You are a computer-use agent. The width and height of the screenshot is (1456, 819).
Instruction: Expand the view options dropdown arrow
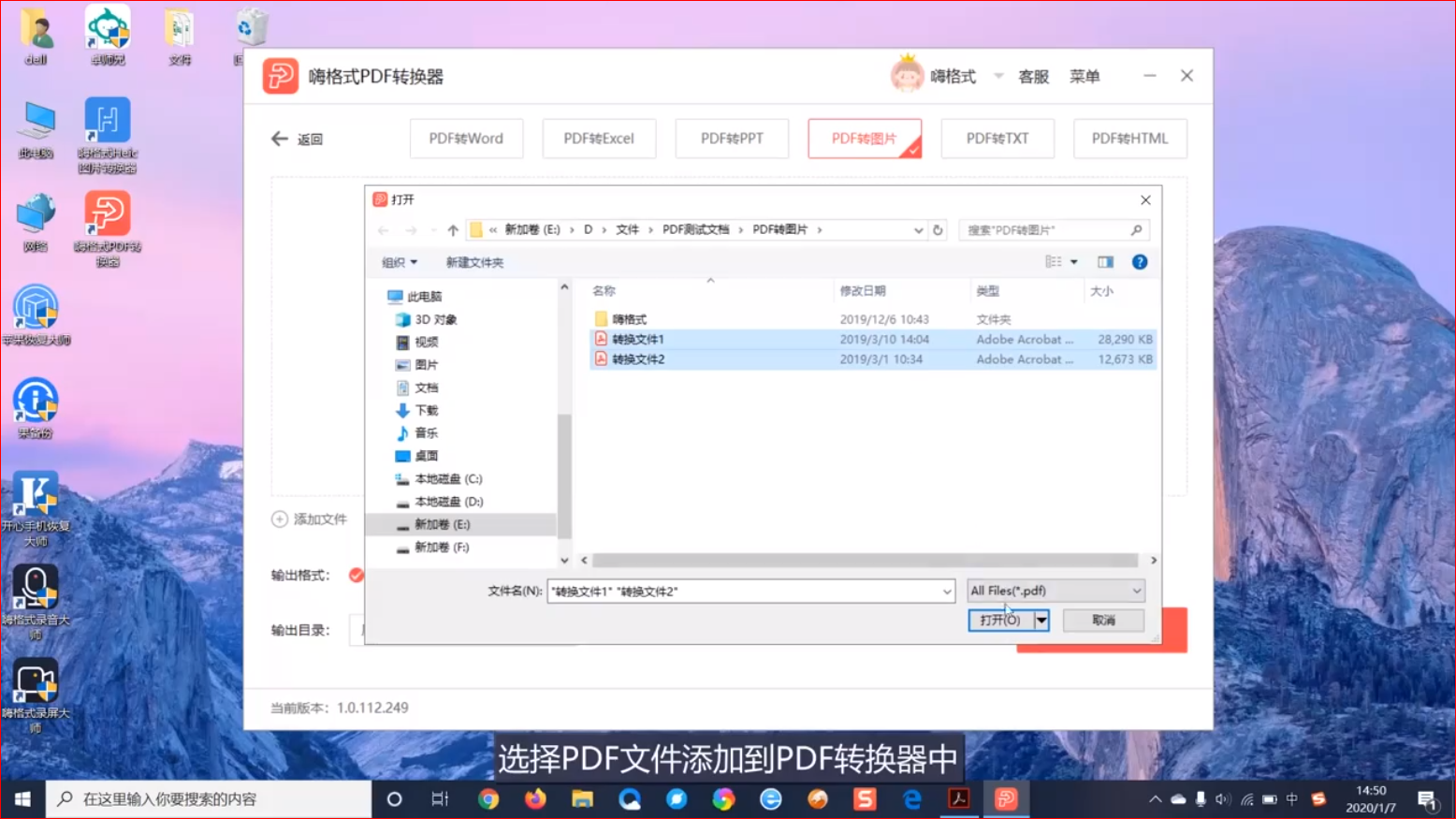pyautogui.click(x=1074, y=262)
